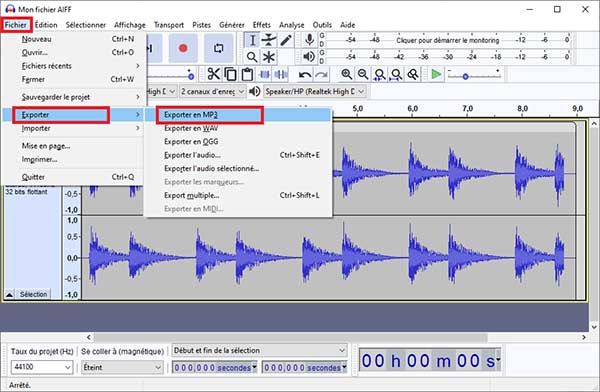Screen dimensions: 600x392
Task: Click the Zoom Out icon
Action: click(x=363, y=74)
